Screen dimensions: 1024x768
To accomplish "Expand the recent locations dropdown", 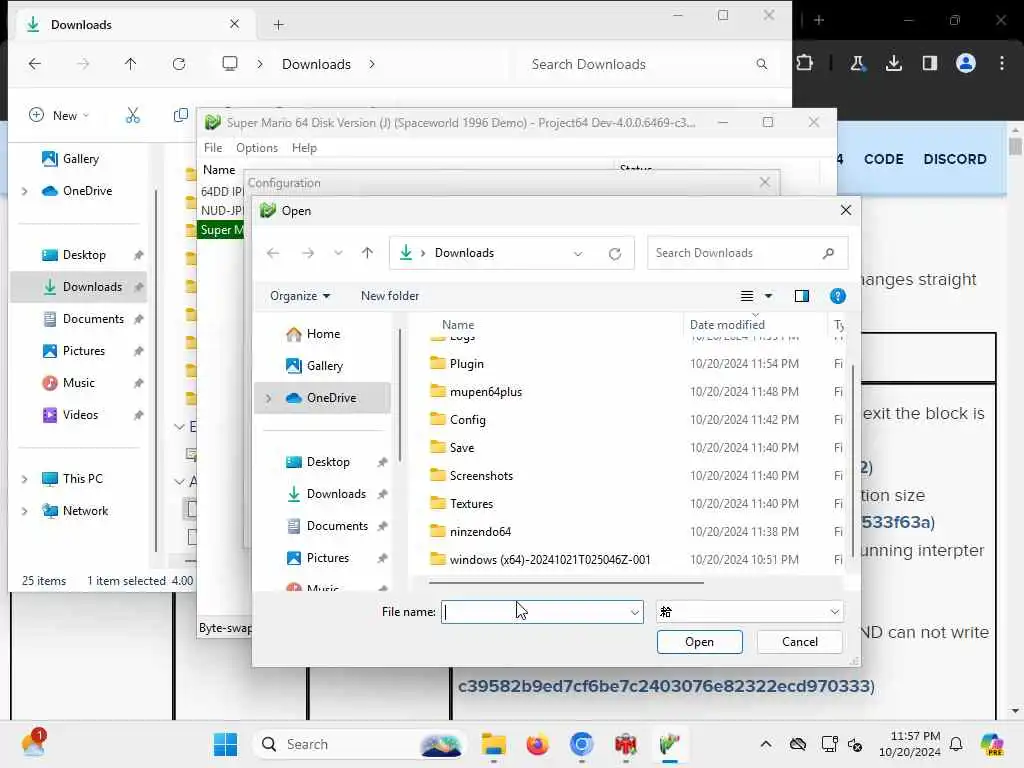I will (x=338, y=253).
